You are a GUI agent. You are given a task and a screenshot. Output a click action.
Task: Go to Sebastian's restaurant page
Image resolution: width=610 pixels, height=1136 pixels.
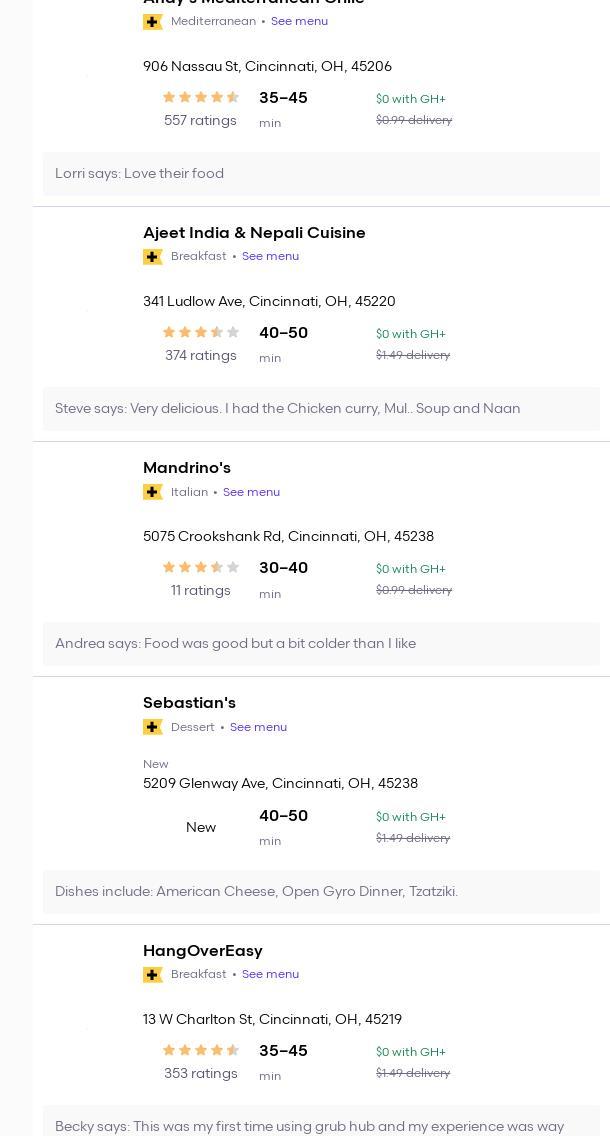click(x=189, y=703)
